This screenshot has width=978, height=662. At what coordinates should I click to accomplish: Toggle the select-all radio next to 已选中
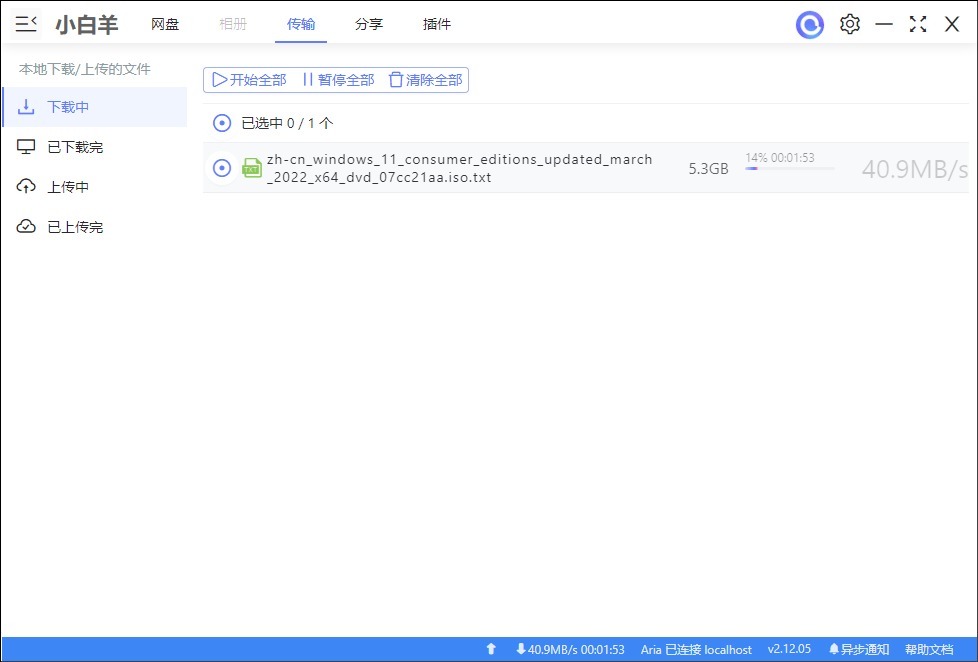pyautogui.click(x=222, y=123)
